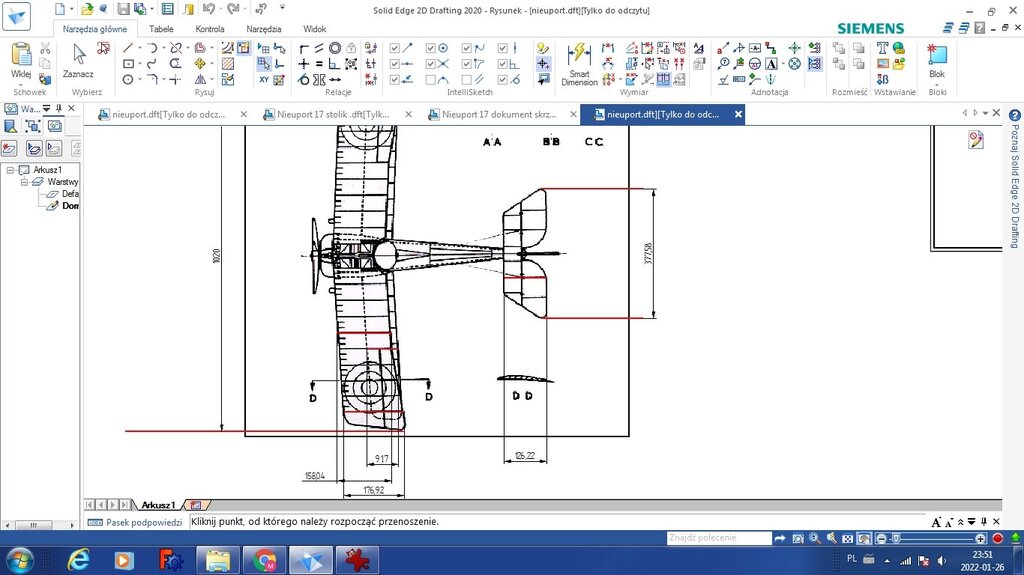Switch to the Tabele ribbon tab
The width and height of the screenshot is (1024, 575).
(161, 29)
